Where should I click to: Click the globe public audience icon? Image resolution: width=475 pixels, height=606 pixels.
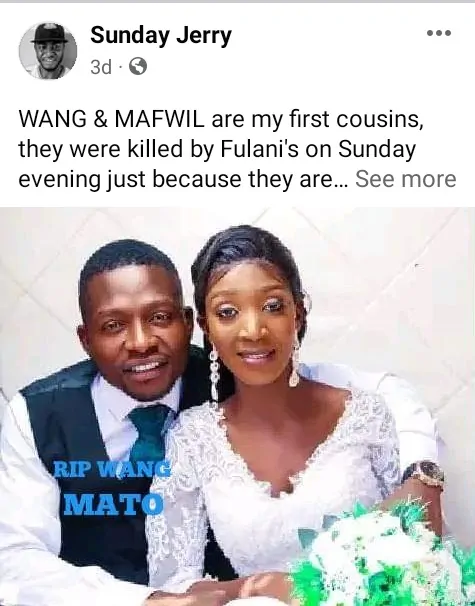point(138,66)
